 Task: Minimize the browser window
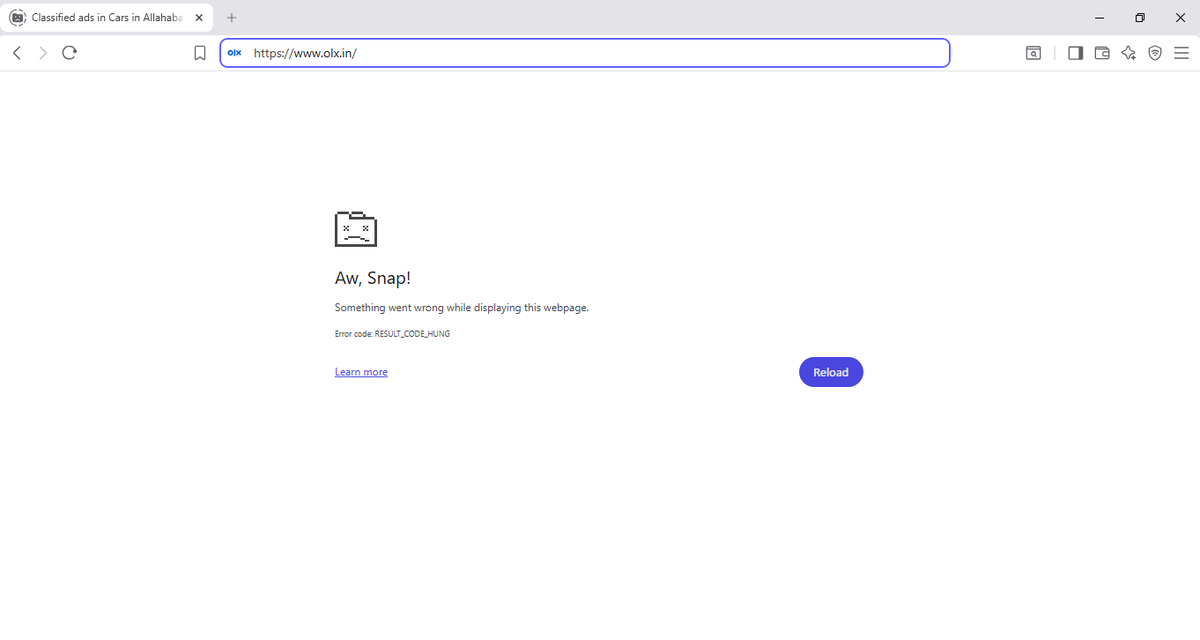(1100, 18)
